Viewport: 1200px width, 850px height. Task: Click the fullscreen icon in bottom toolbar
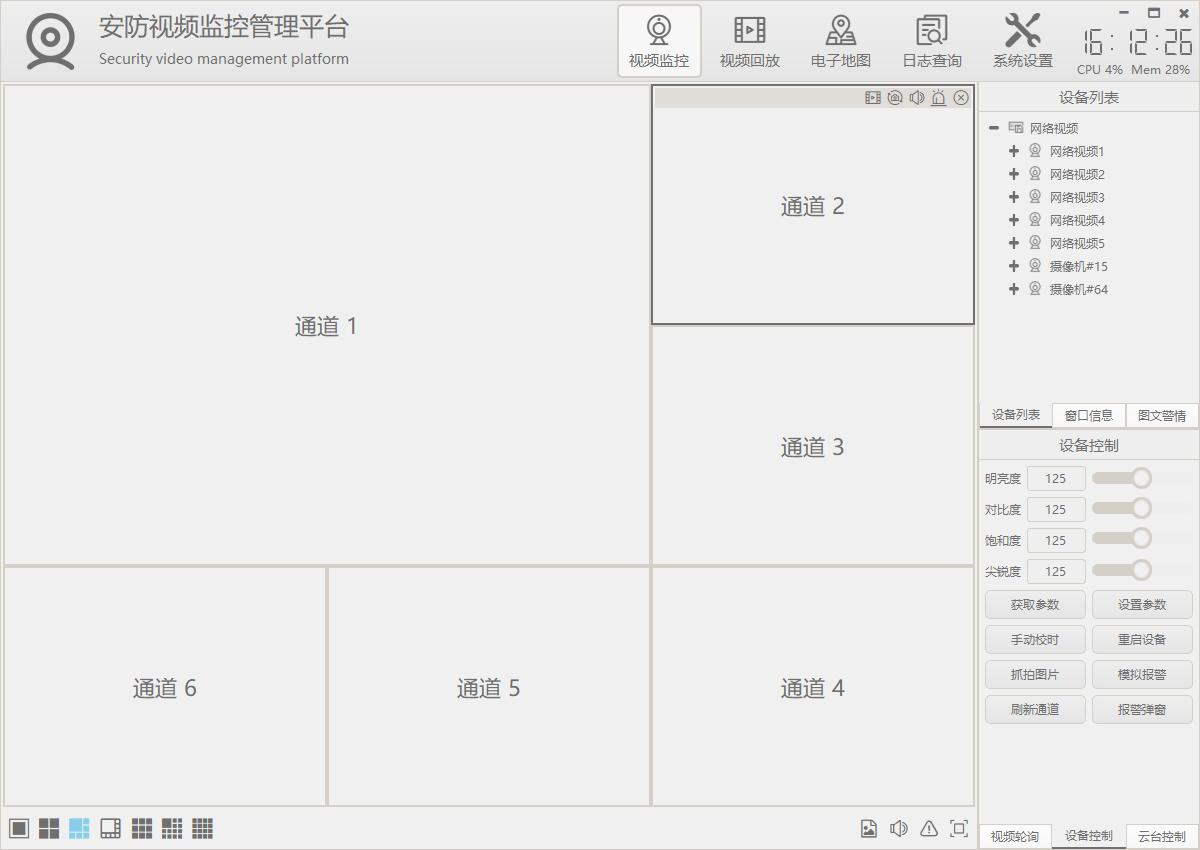pyautogui.click(x=959, y=828)
